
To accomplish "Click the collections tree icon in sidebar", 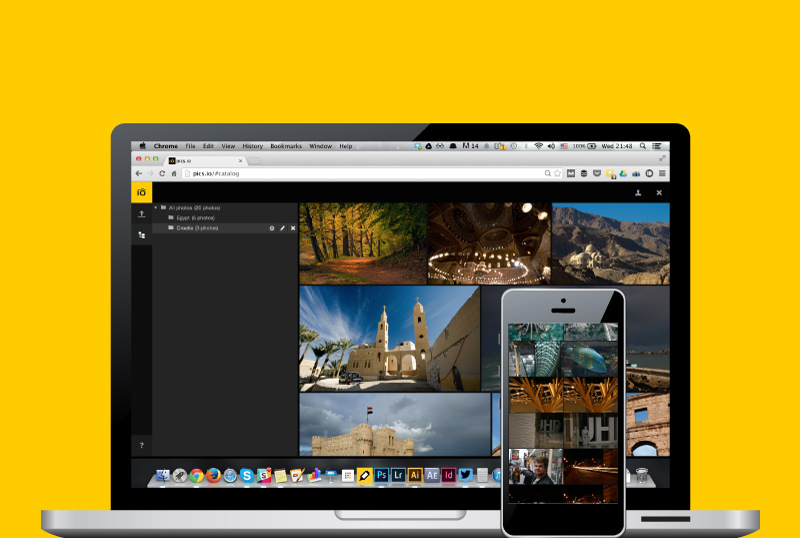I will (x=142, y=235).
